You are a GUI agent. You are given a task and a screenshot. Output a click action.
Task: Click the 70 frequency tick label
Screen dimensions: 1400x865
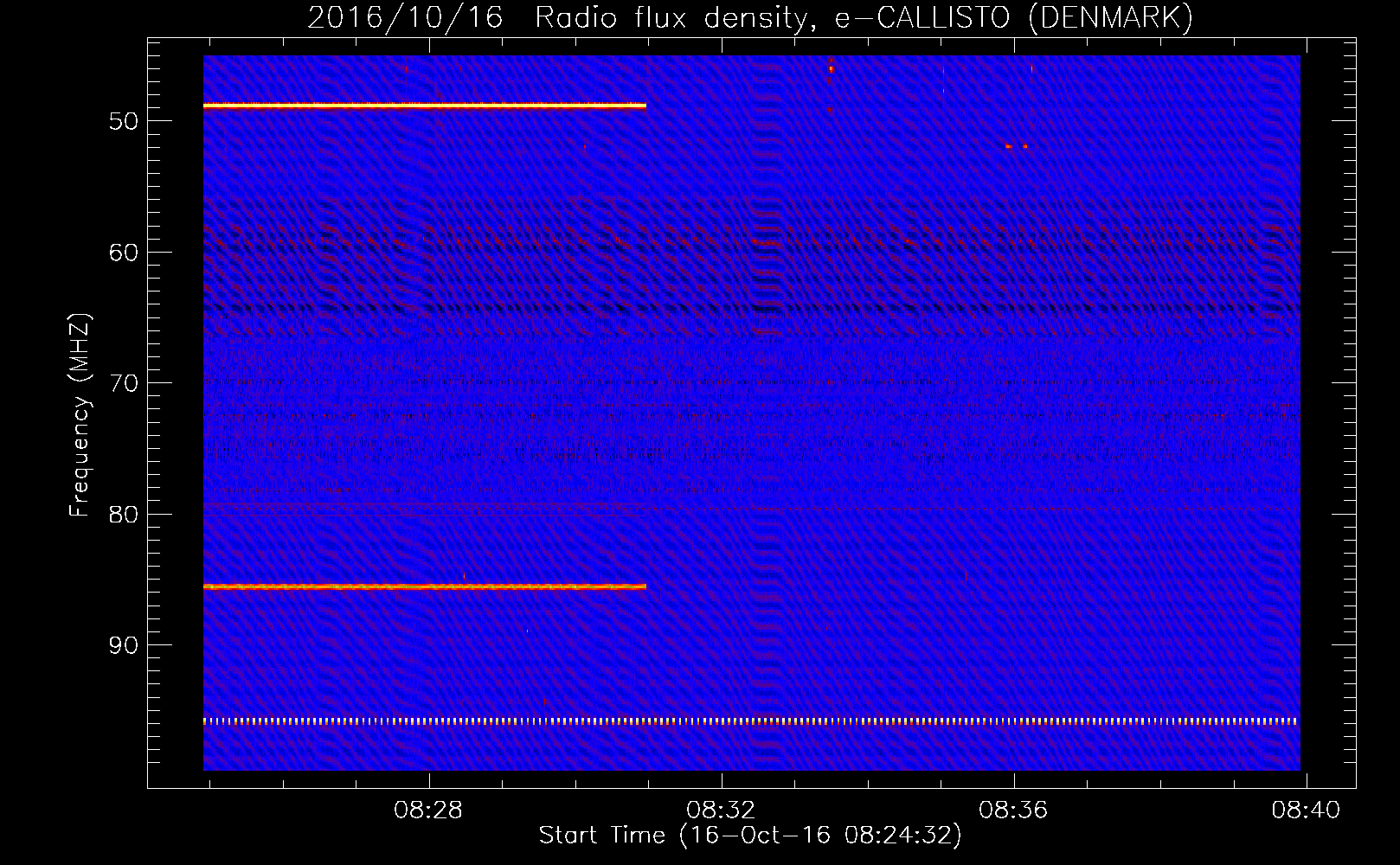pyautogui.click(x=124, y=383)
